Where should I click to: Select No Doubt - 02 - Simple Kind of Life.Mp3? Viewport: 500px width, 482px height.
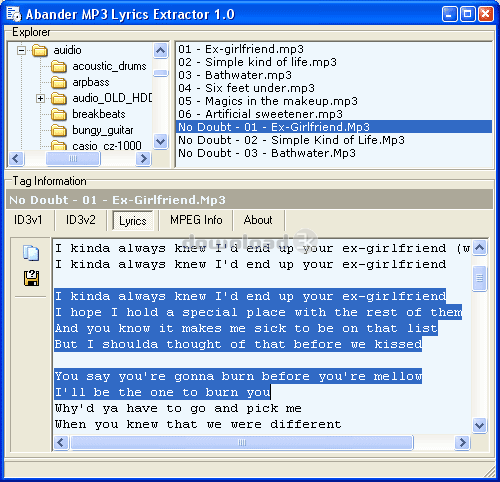point(291,140)
